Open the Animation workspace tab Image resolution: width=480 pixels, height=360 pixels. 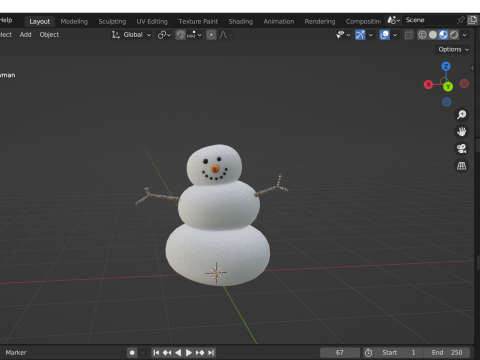tap(279, 22)
